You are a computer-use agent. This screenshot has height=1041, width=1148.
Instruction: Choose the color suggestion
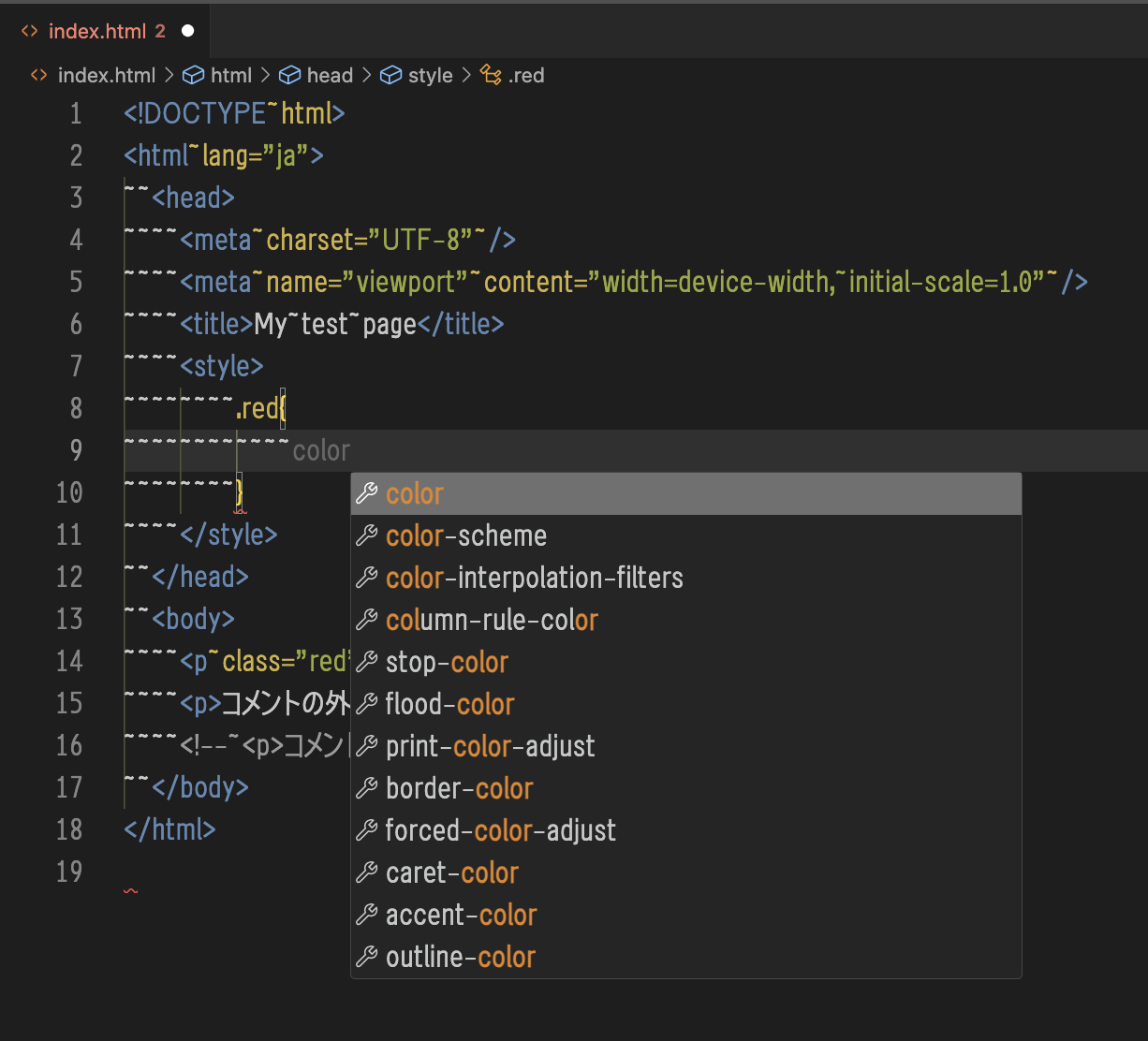[x=415, y=493]
